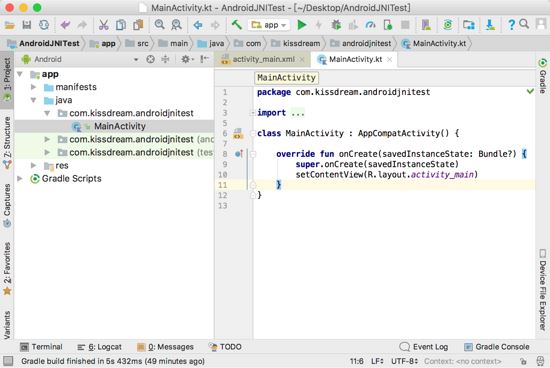Toggle the Captures tool window

point(7,205)
